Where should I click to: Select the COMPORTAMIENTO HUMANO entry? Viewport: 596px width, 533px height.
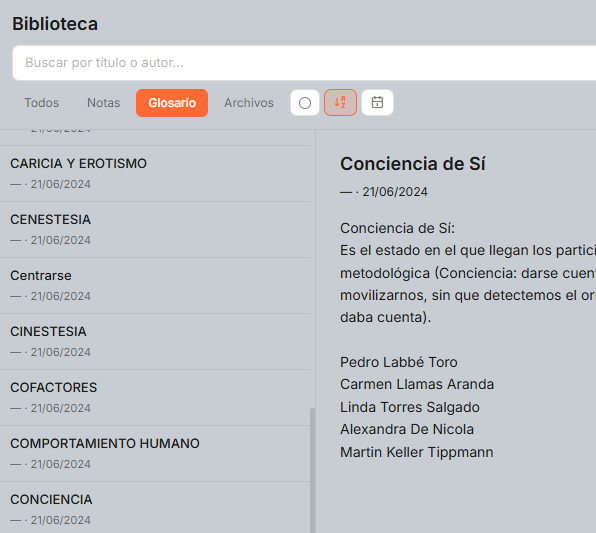click(x=155, y=454)
